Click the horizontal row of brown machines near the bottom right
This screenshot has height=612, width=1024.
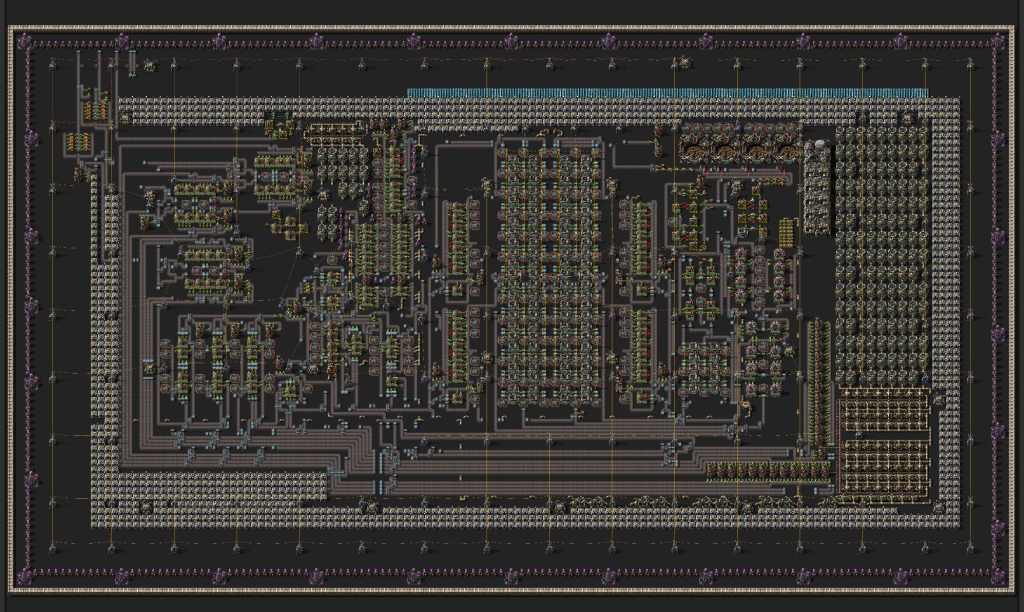click(x=768, y=472)
